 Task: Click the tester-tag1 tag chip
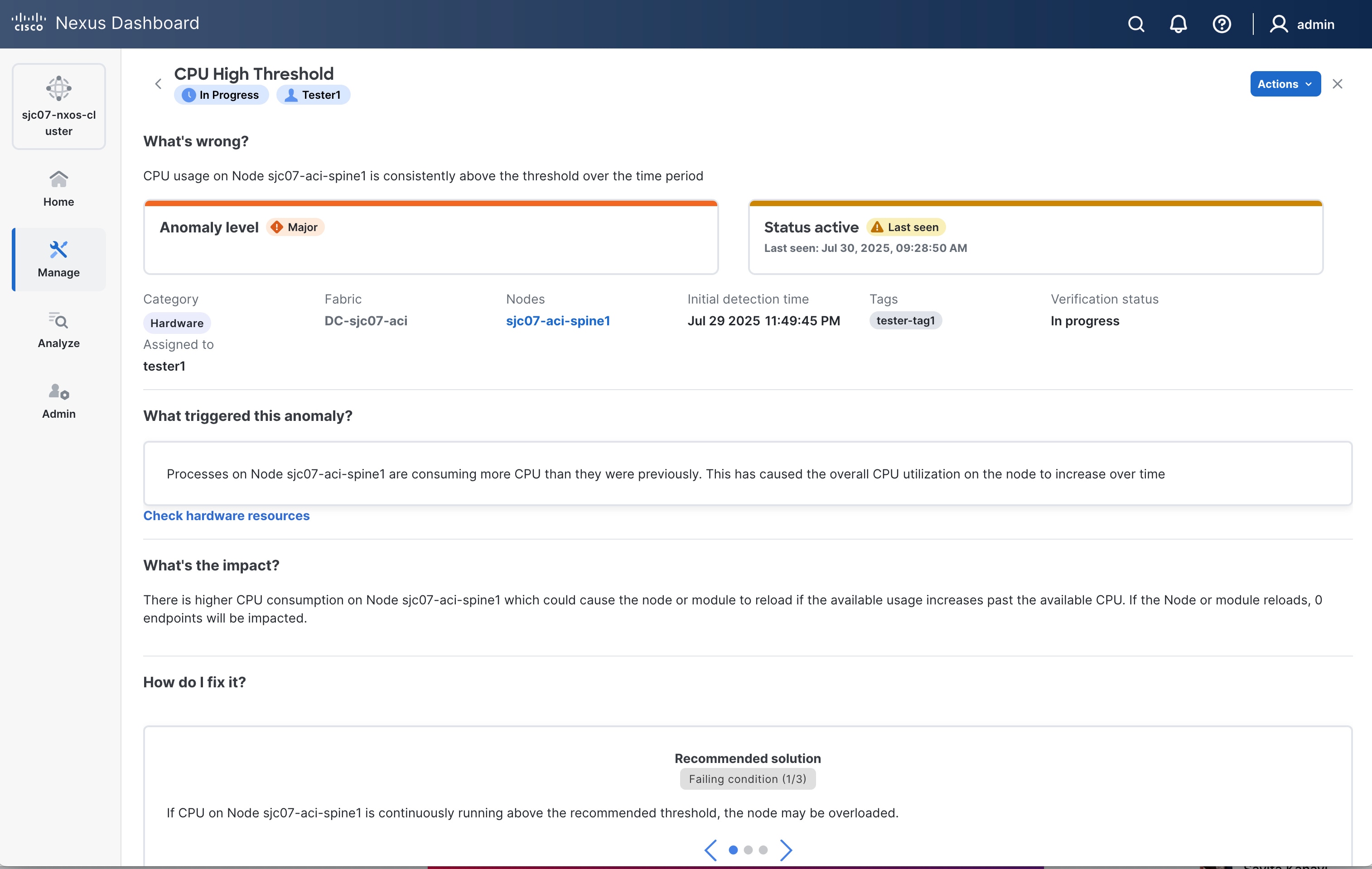[905, 320]
